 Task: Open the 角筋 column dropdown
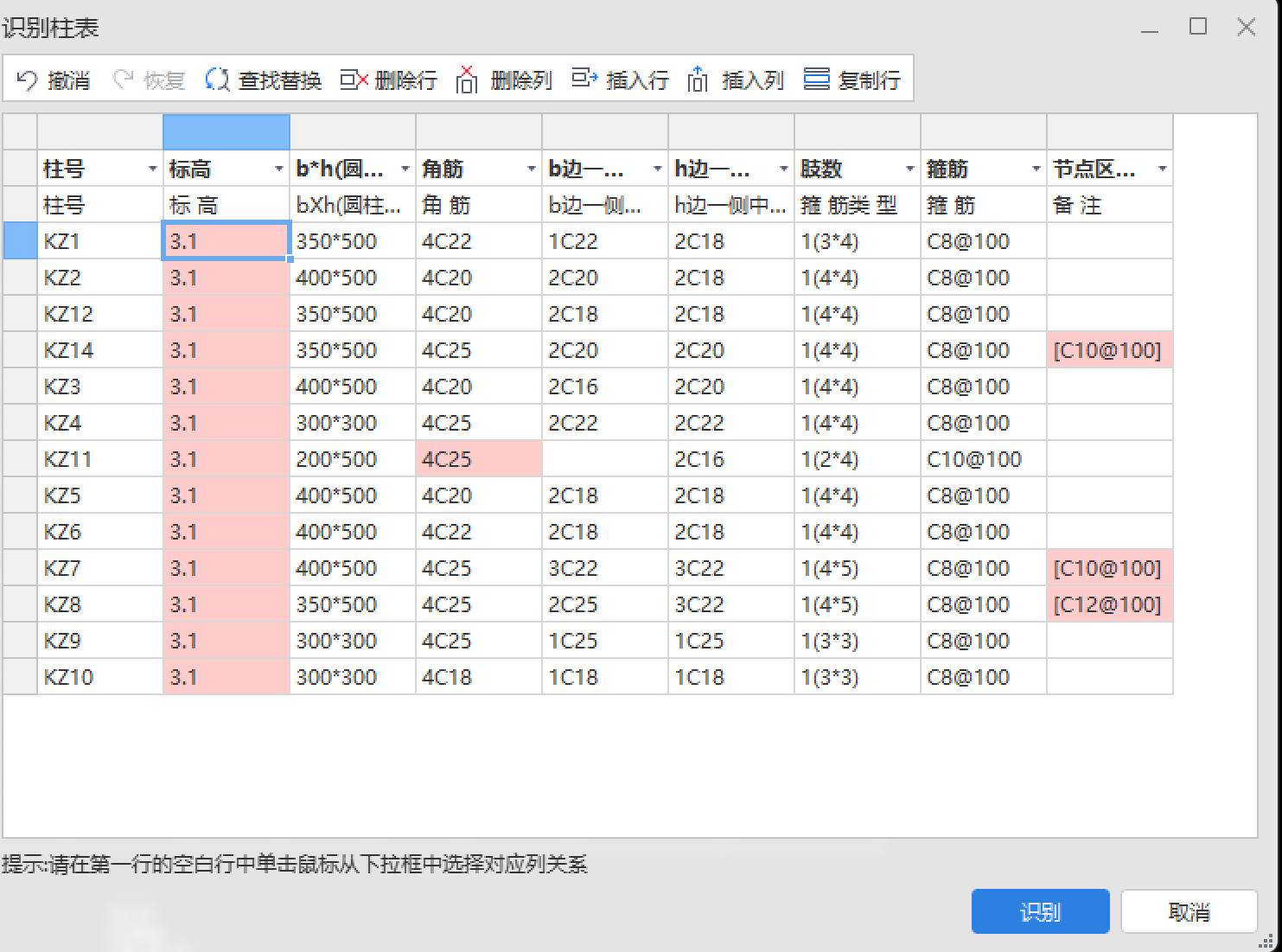point(531,169)
